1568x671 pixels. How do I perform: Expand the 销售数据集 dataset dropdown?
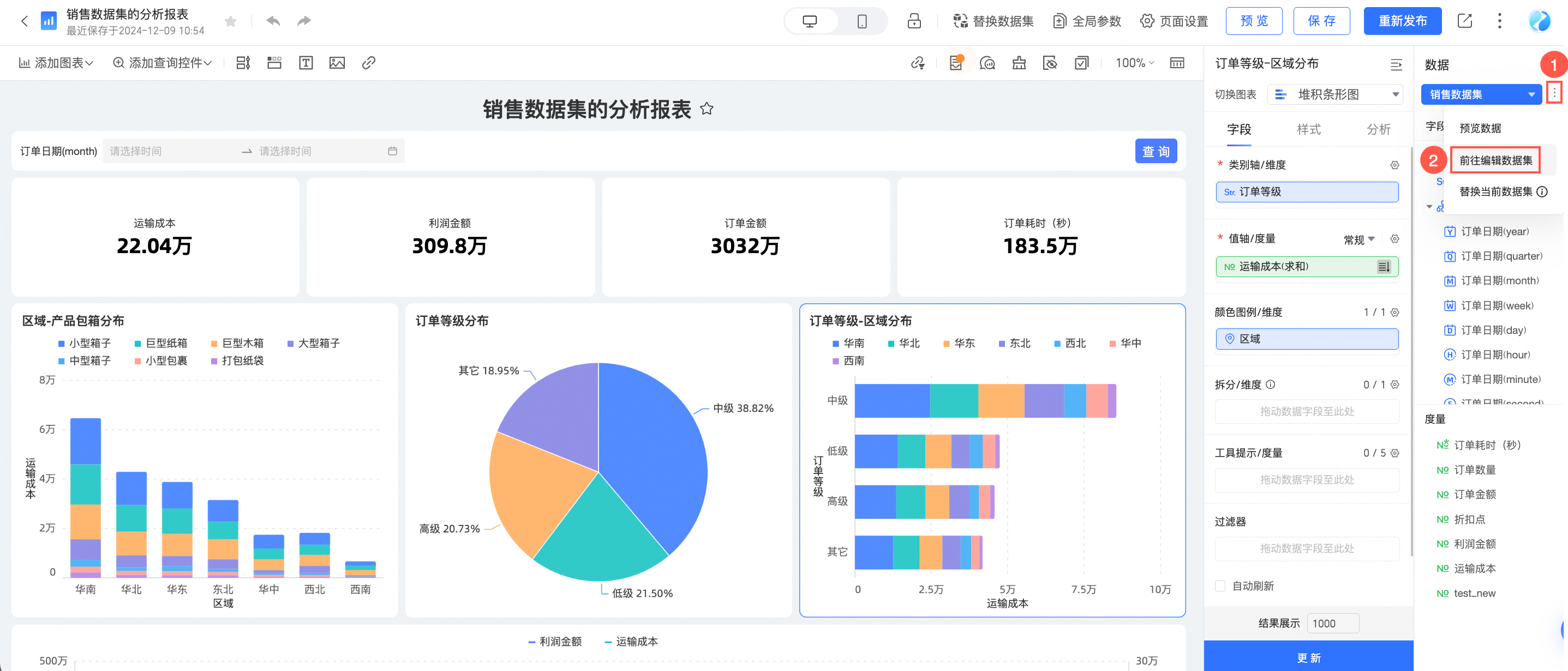(x=1480, y=94)
